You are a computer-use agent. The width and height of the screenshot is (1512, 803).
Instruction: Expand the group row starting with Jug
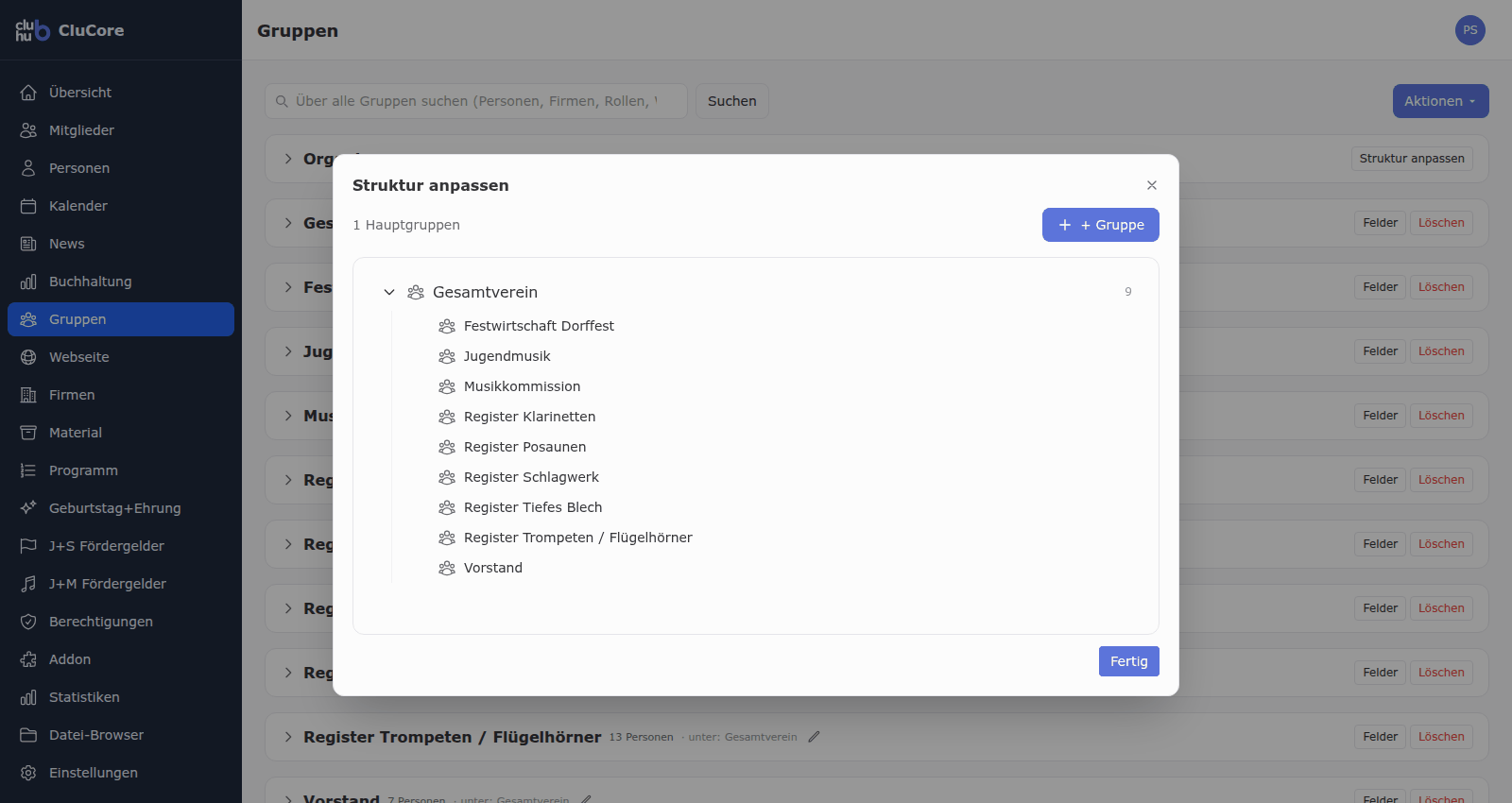(288, 351)
